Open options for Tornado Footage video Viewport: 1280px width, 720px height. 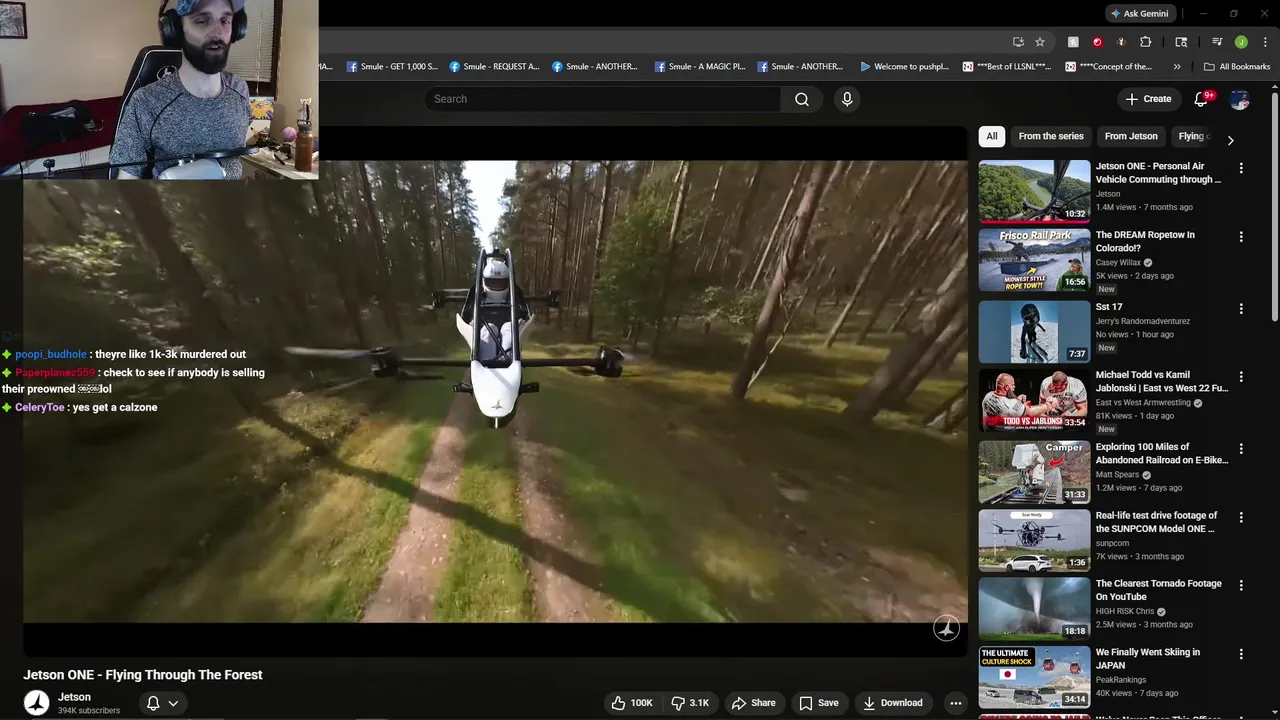point(1241,585)
